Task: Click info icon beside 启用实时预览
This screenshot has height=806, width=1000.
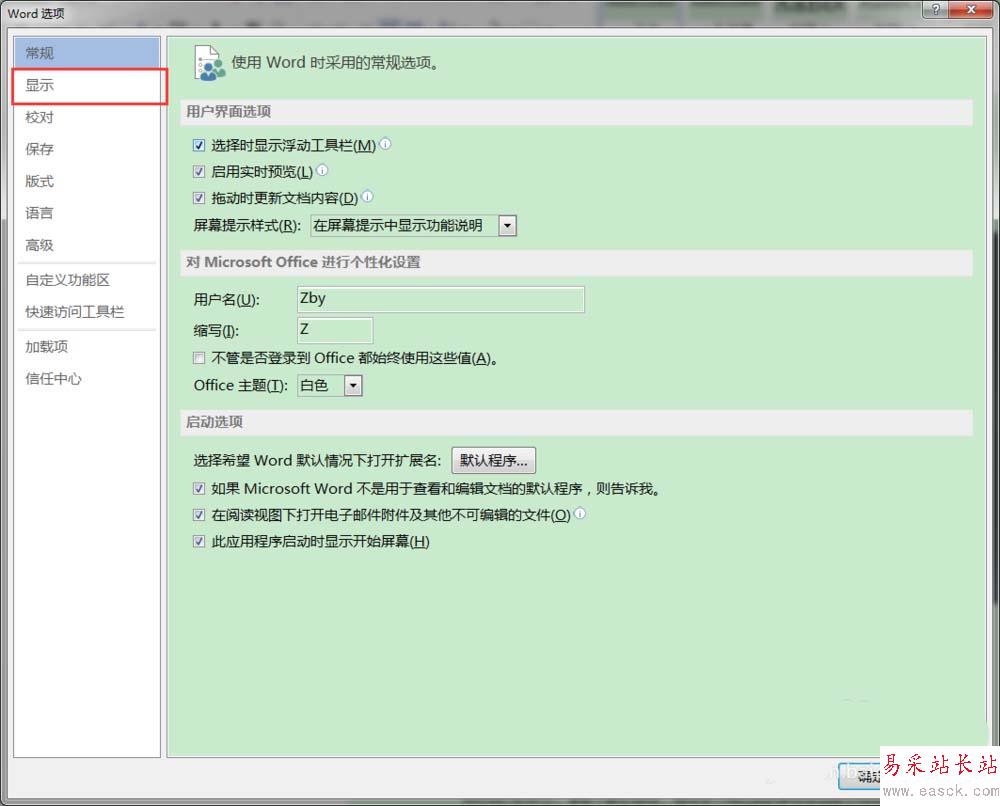Action: click(322, 170)
